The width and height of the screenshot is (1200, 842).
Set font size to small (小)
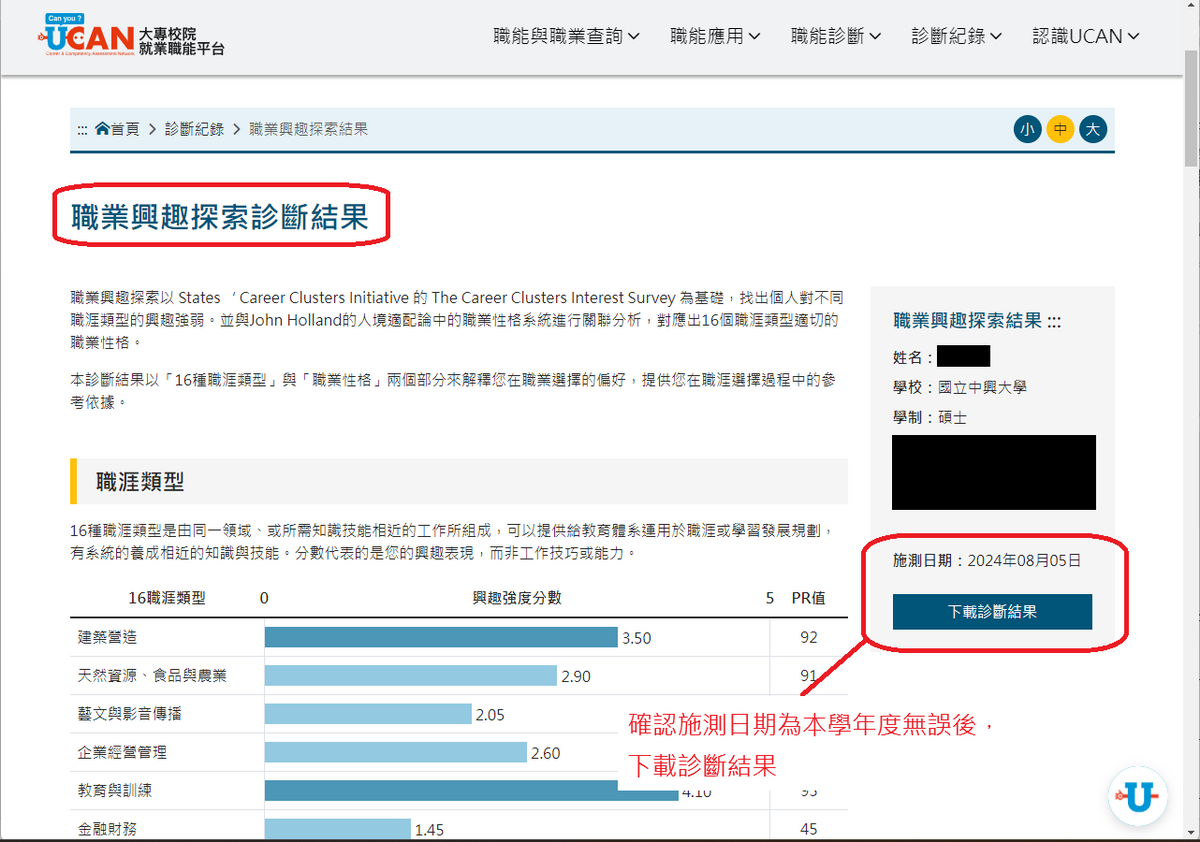(1027, 130)
